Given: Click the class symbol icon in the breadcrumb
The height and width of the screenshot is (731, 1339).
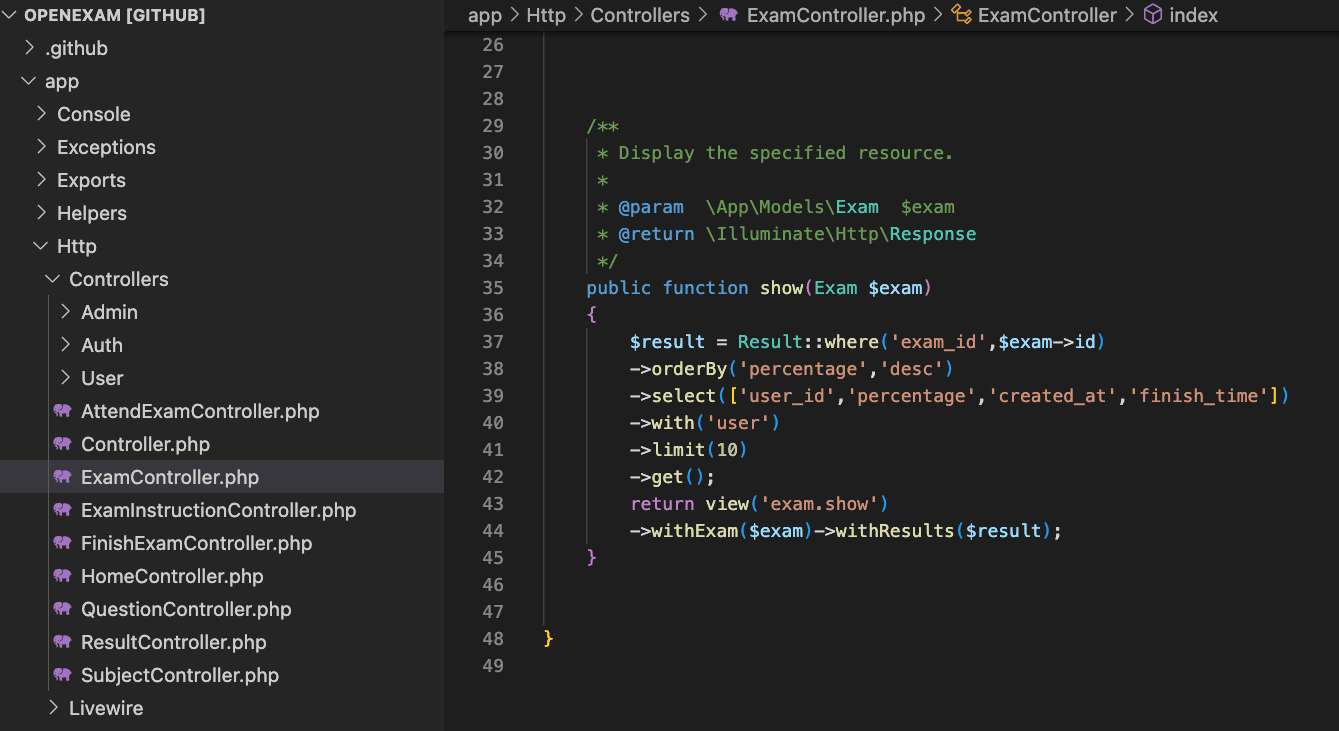Looking at the screenshot, I should [961, 15].
